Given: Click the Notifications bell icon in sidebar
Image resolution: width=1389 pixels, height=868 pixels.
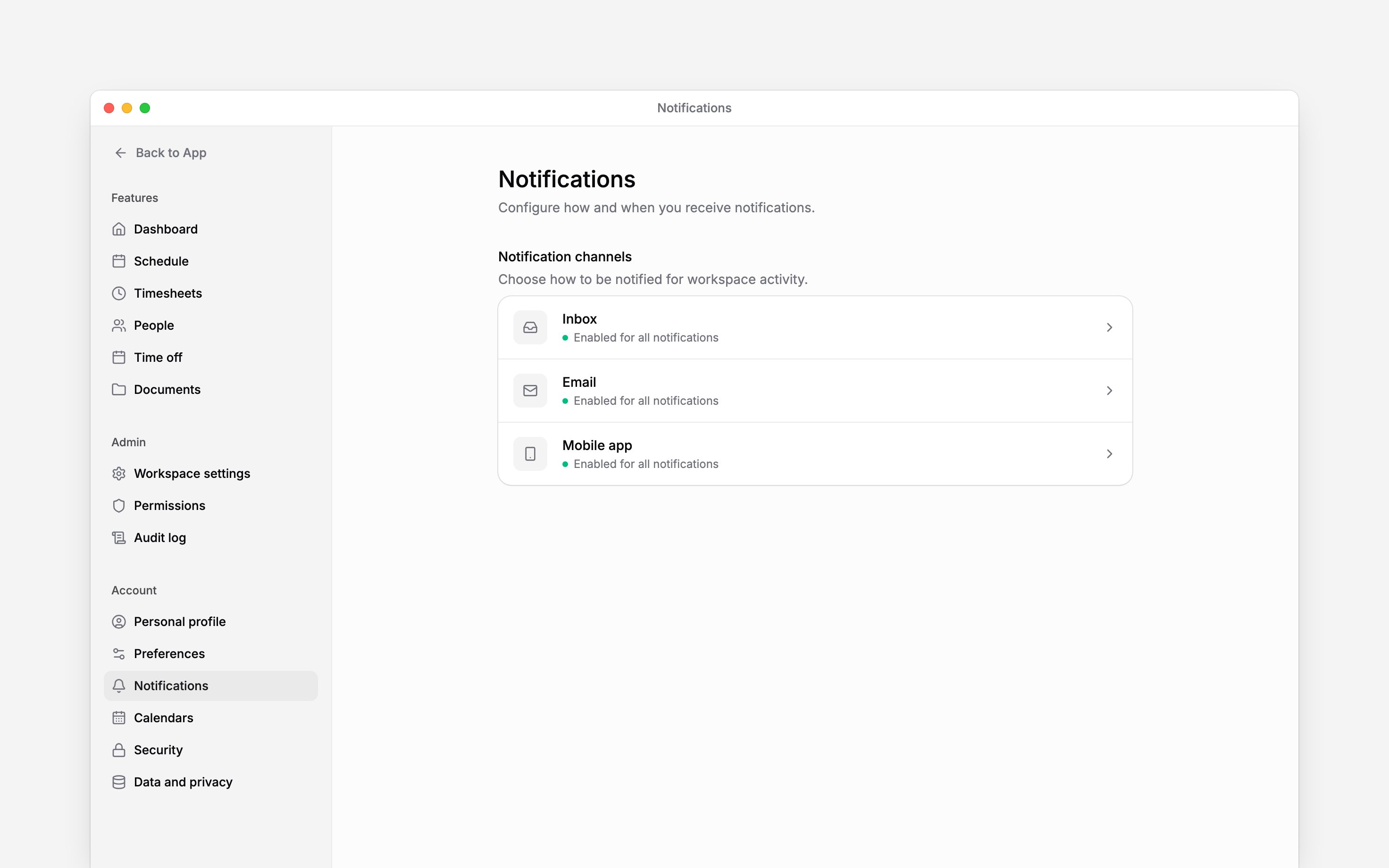Looking at the screenshot, I should point(119,686).
